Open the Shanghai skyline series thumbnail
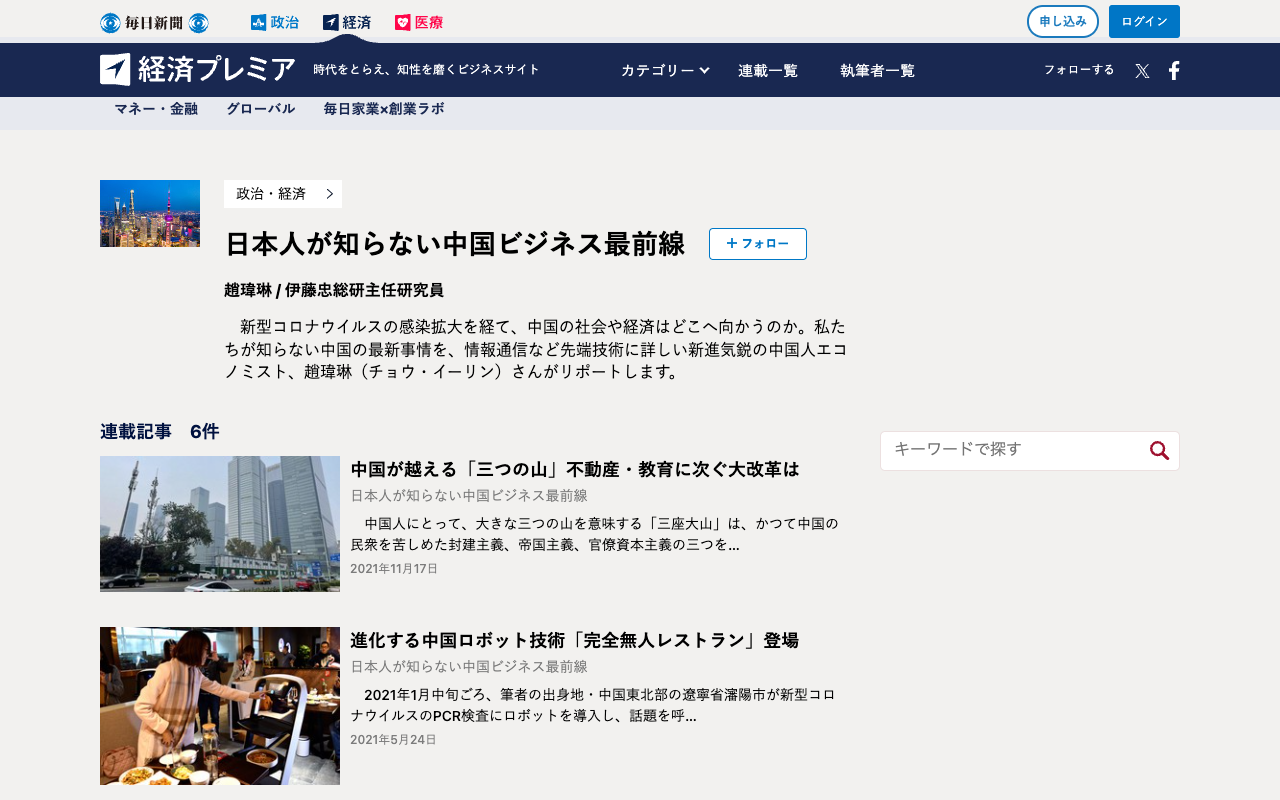 pyautogui.click(x=150, y=213)
